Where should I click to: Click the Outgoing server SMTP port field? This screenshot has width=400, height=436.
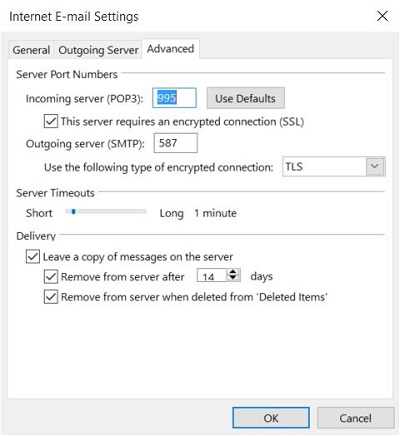(175, 143)
